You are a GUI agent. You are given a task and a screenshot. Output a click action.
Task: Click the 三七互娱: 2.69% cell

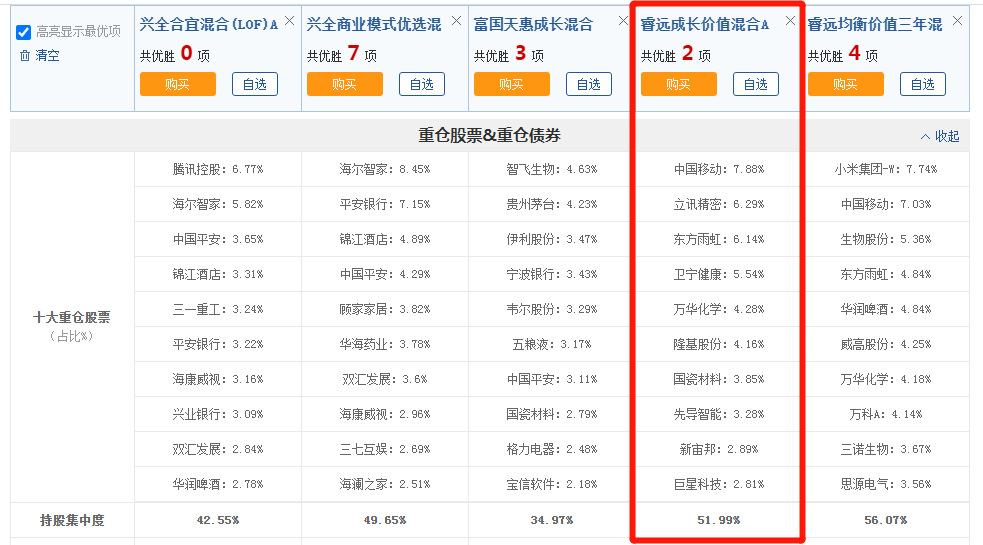[x=385, y=450]
